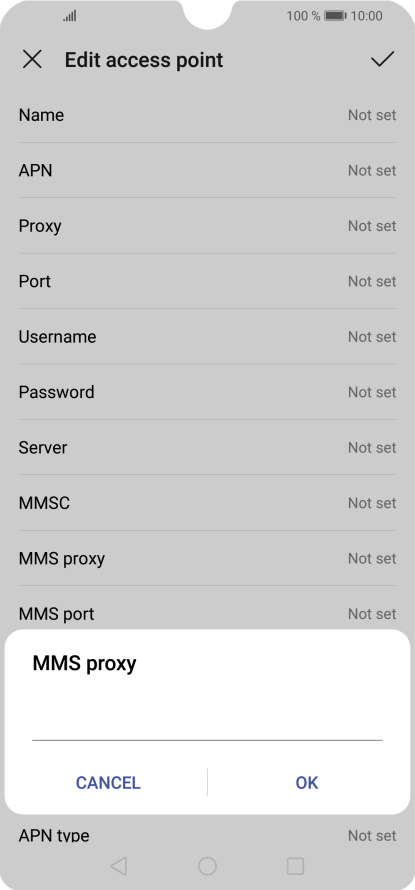The image size is (415, 890).
Task: Tap the signal strength icon
Action: click(x=70, y=16)
